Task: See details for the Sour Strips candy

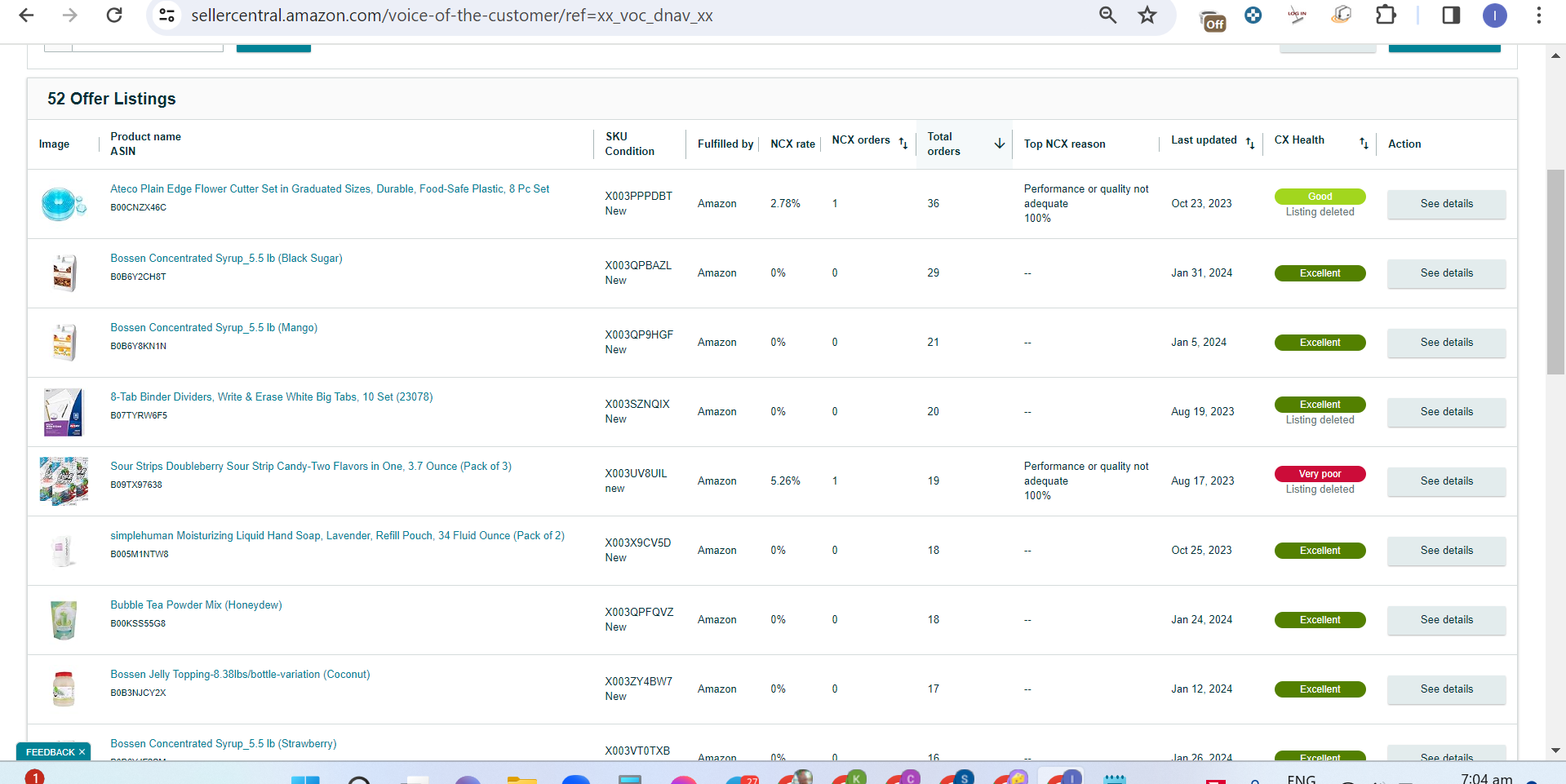Action: (1446, 481)
